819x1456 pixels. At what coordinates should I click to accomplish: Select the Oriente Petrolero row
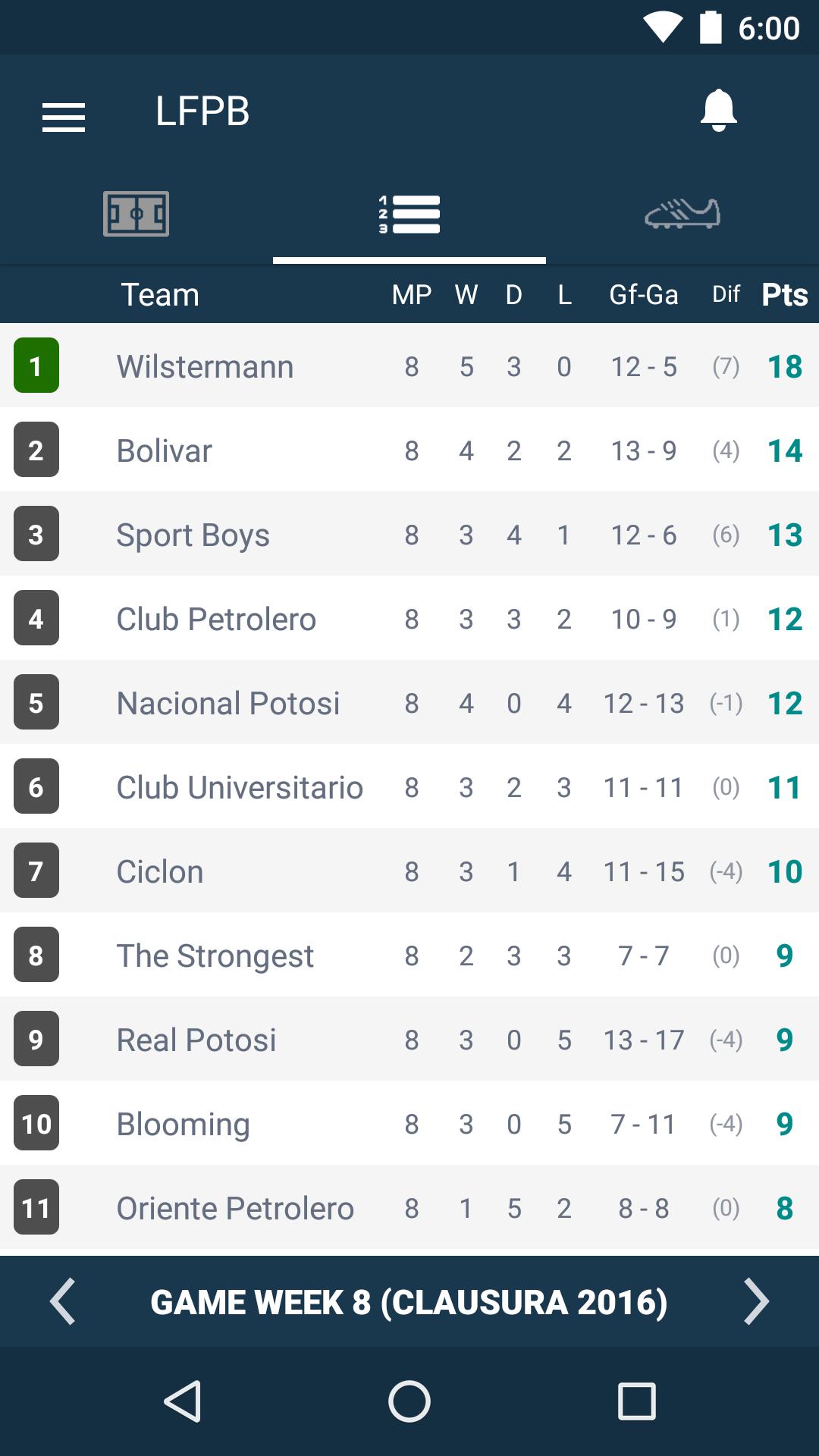(409, 1207)
